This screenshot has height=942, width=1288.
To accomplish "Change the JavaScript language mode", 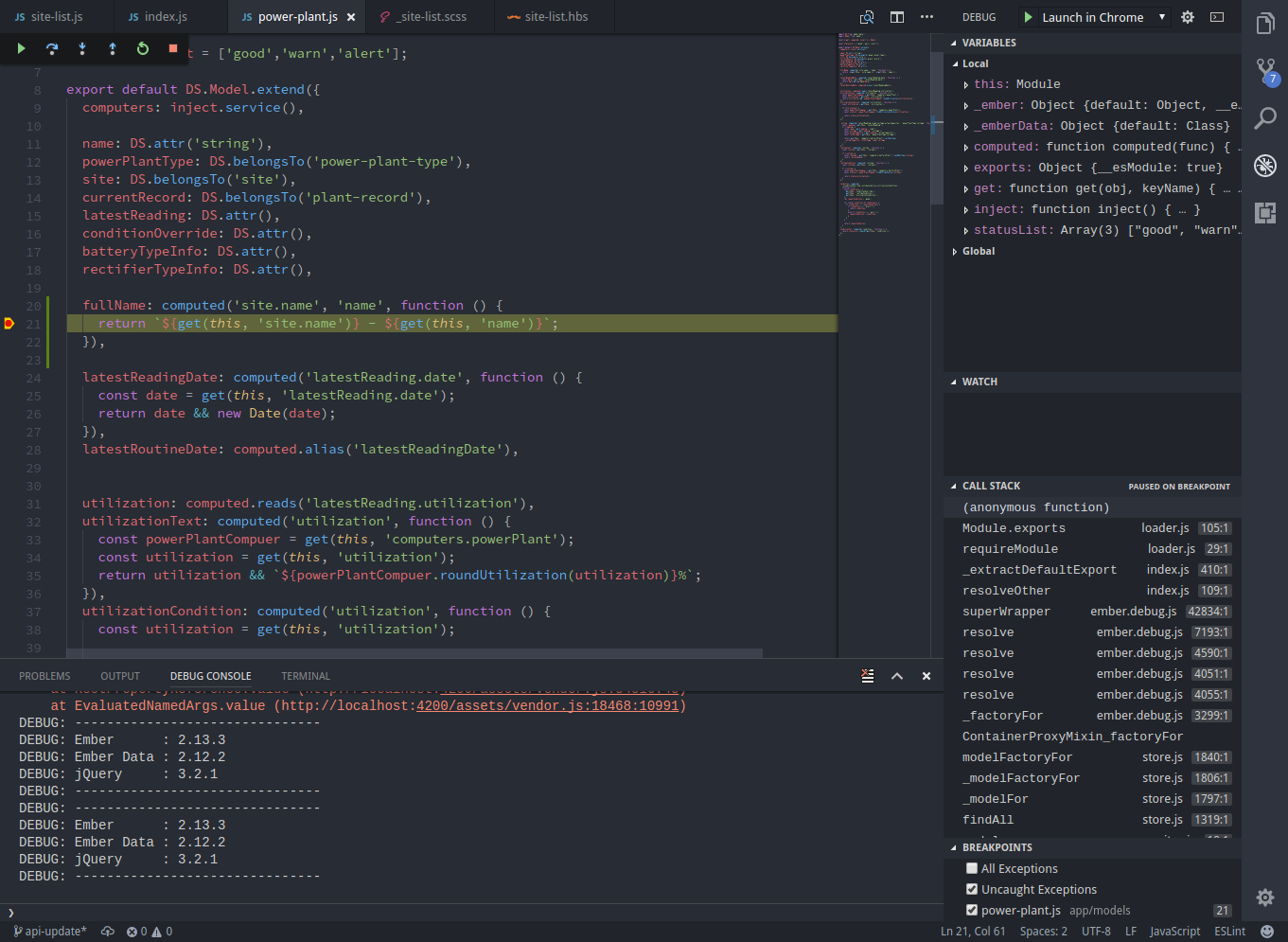I will point(1174,932).
